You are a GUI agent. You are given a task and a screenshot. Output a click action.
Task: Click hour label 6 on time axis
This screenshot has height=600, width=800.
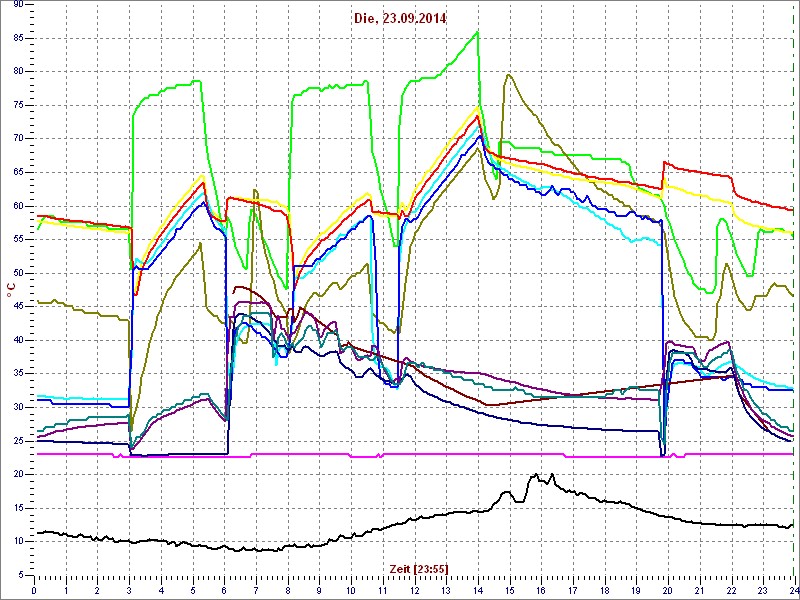tap(224, 591)
